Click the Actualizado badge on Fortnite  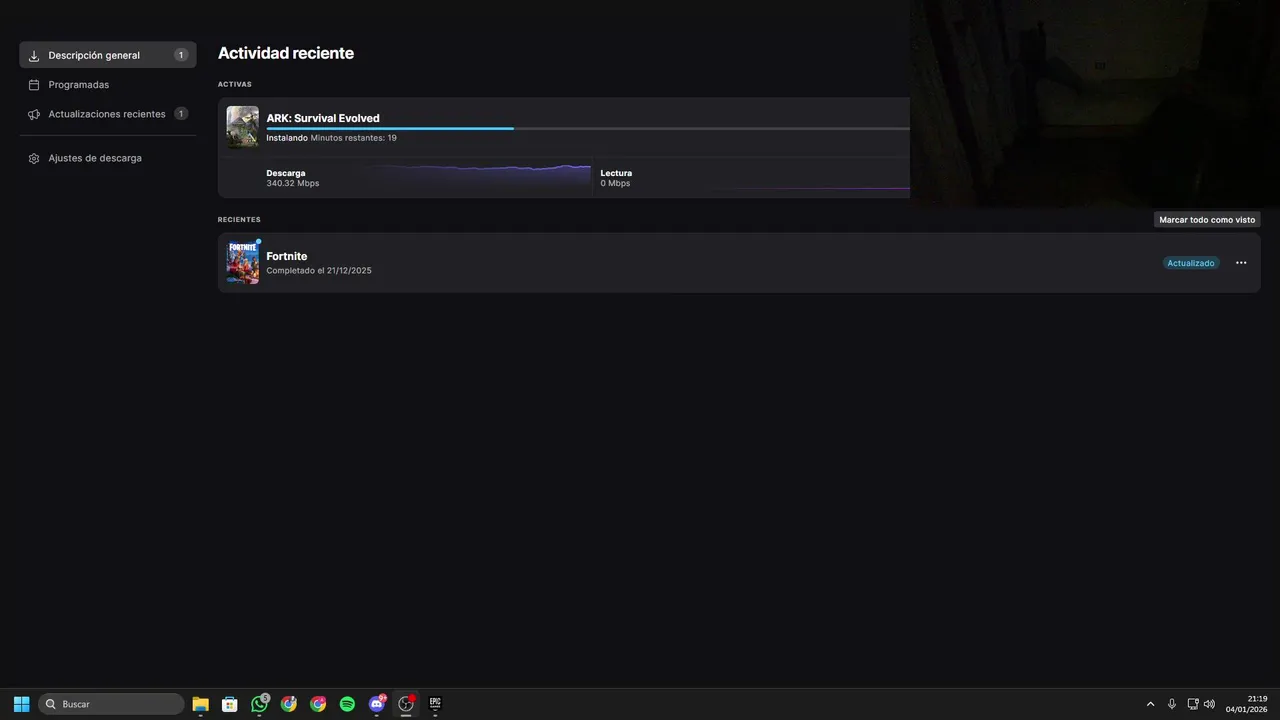coord(1191,263)
